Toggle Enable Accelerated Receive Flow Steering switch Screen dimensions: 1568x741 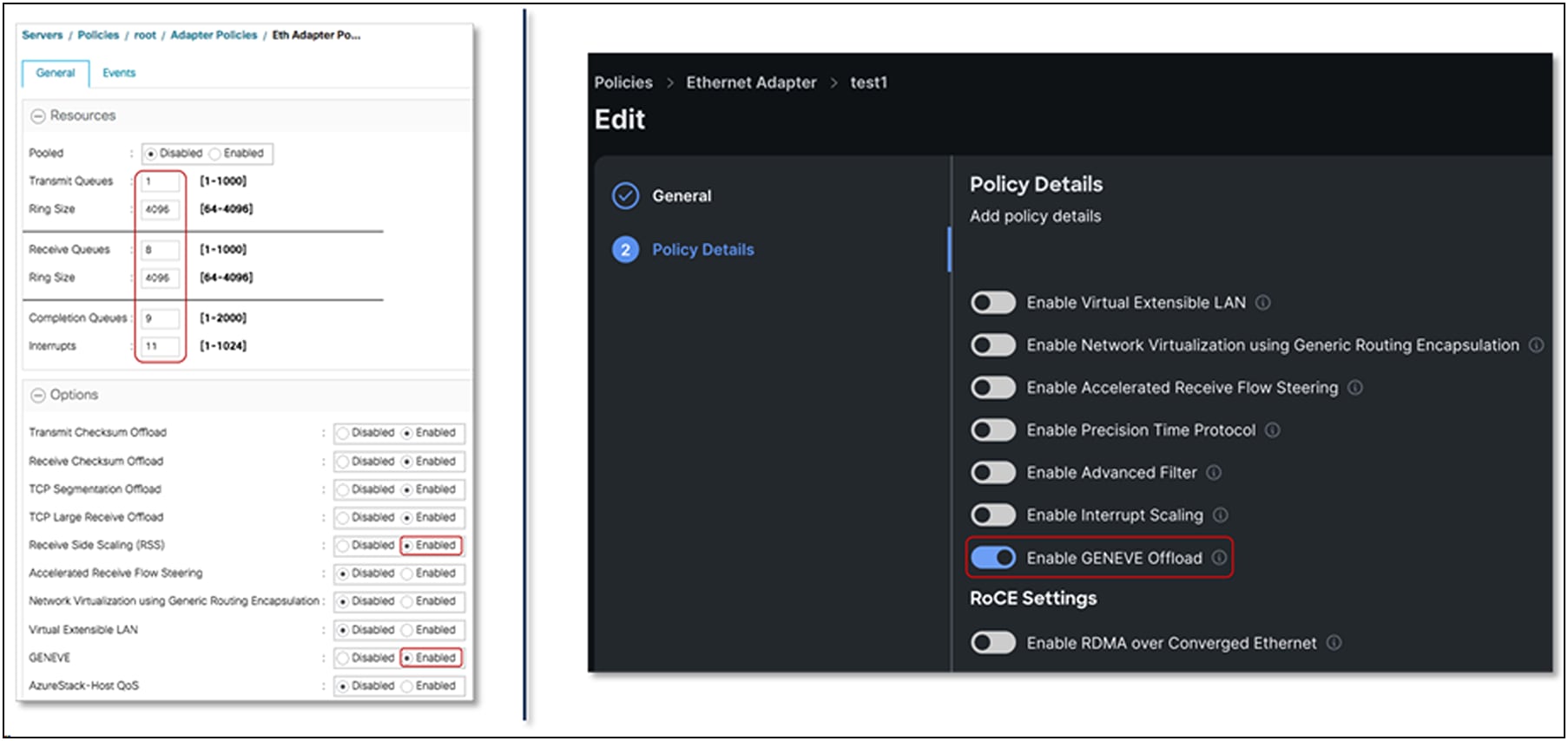pos(993,388)
